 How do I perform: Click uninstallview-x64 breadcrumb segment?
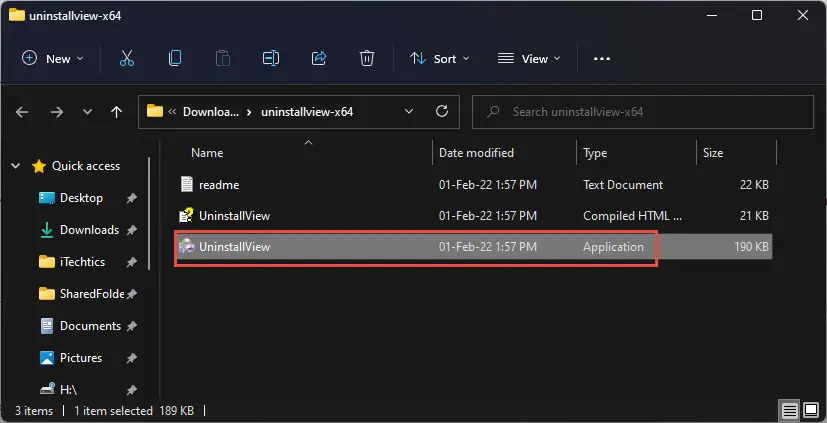pos(307,112)
